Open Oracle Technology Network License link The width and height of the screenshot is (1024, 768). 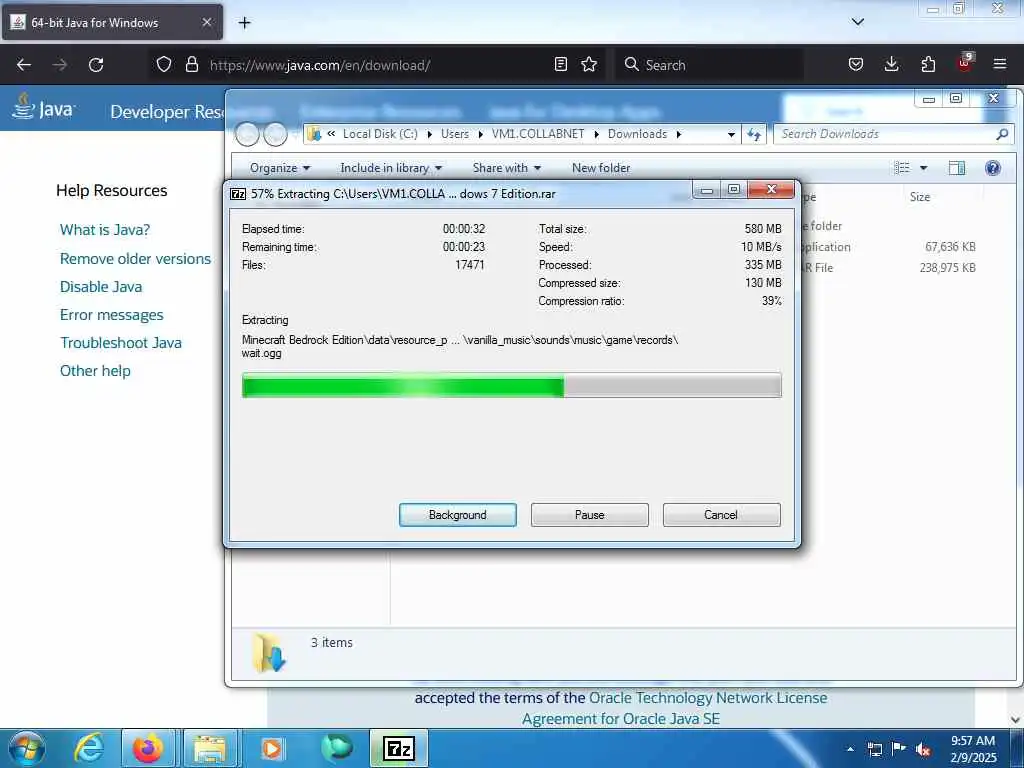(x=708, y=697)
